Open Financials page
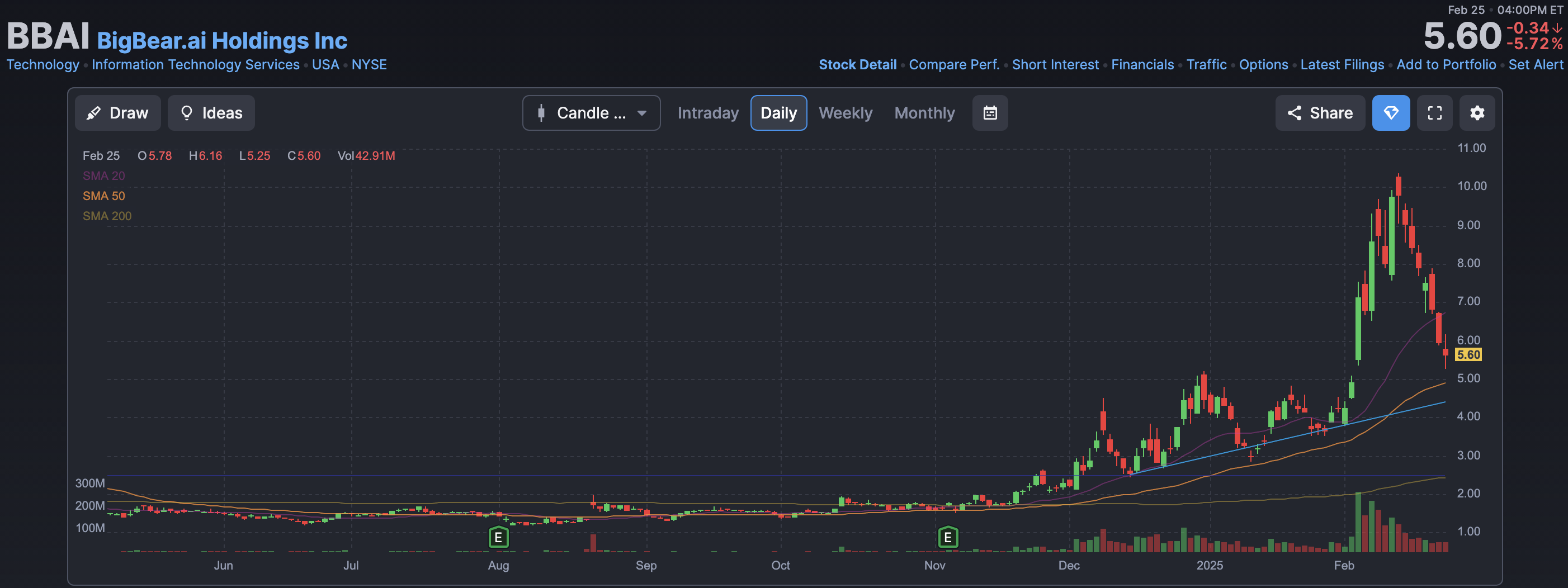Screen dimensions: 1568x588 (x=1142, y=64)
